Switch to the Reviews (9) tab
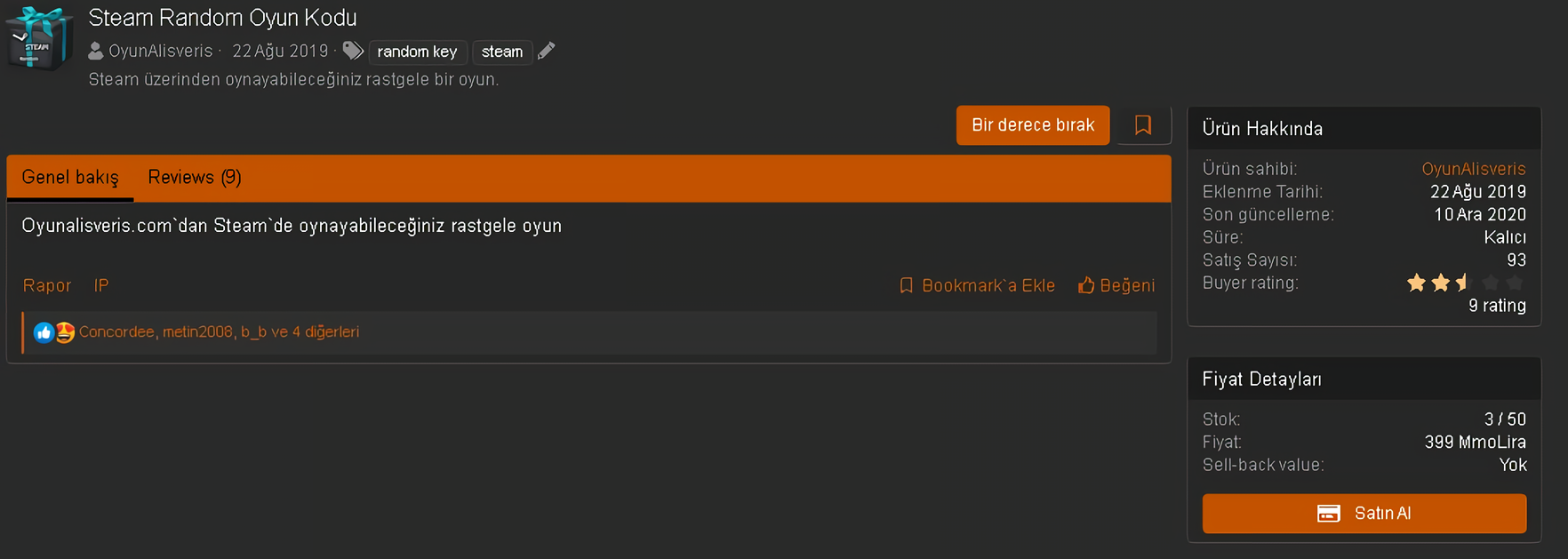Screen dimensions: 1568x559 pos(195,178)
